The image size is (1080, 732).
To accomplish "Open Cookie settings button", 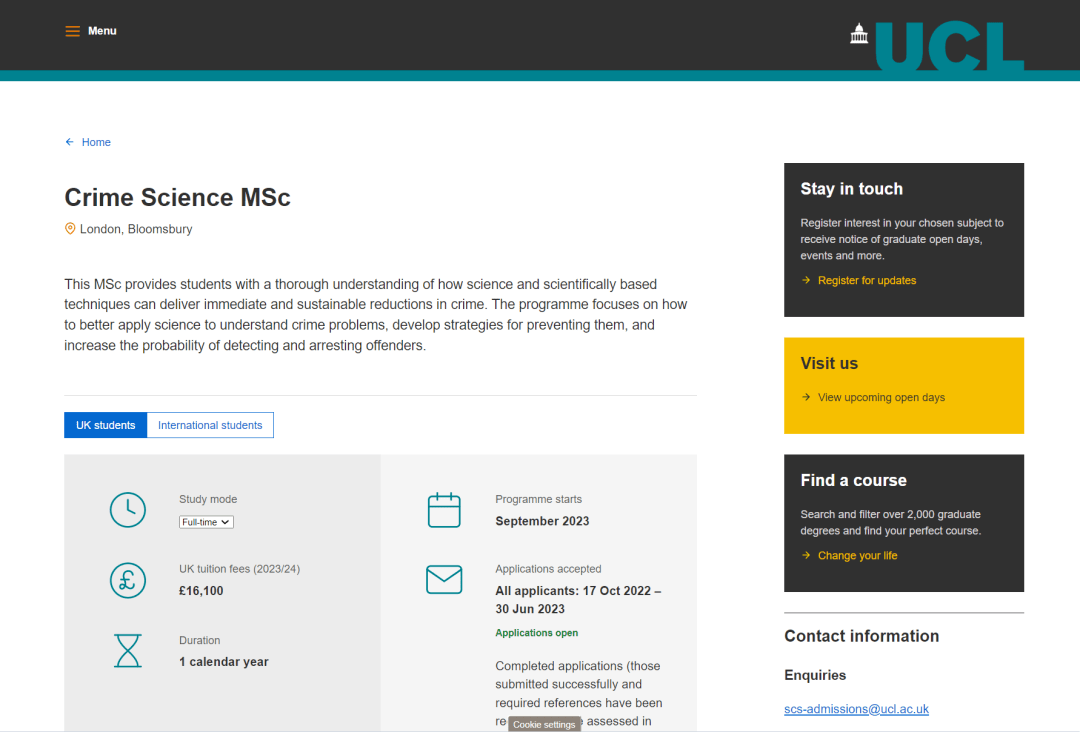I will (x=544, y=724).
